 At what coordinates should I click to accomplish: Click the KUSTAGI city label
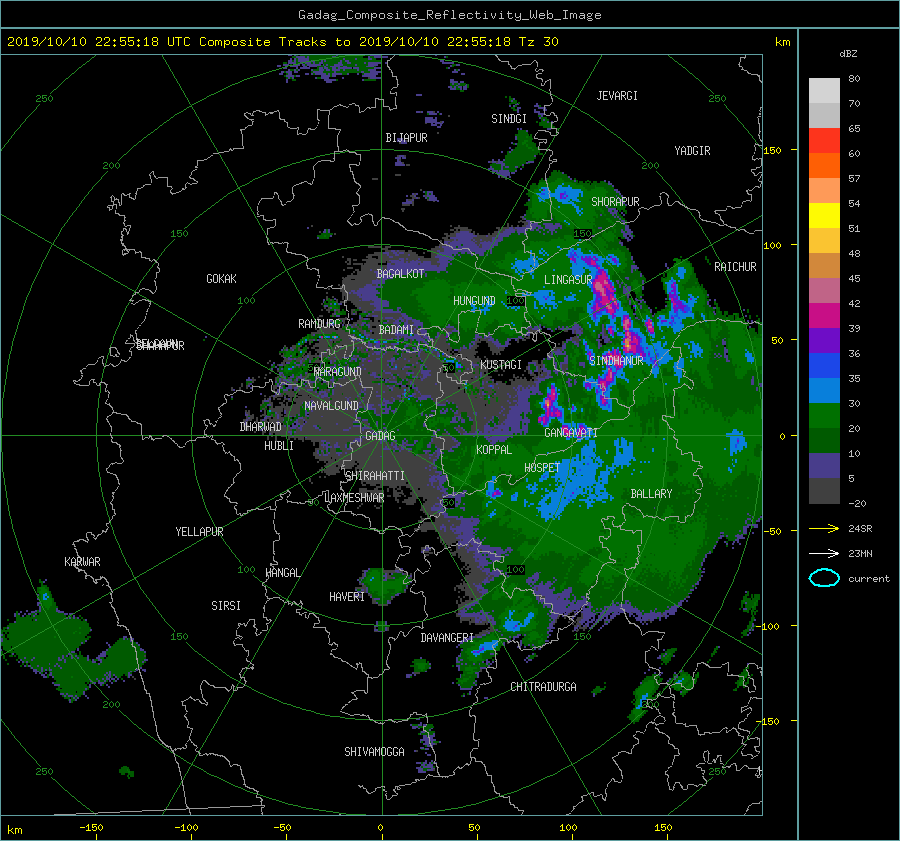tap(501, 365)
